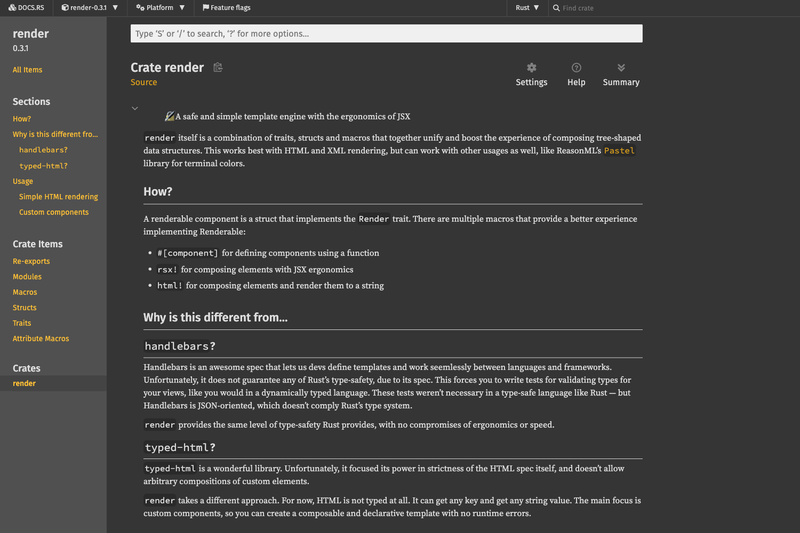
Task: Click the cube icon beside render-0.3.1
Action: tap(65, 8)
